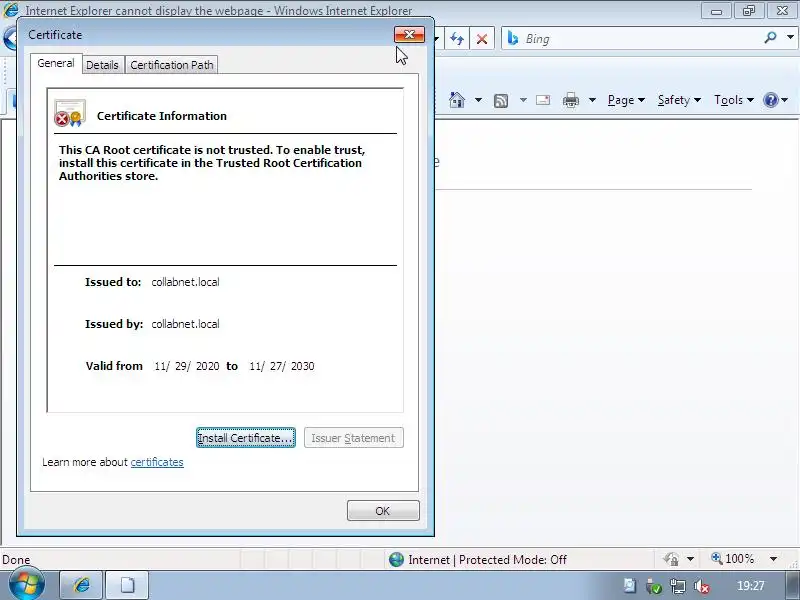Expand the feeds dropdown arrow
Image resolution: width=800 pixels, height=600 pixels.
(x=523, y=100)
